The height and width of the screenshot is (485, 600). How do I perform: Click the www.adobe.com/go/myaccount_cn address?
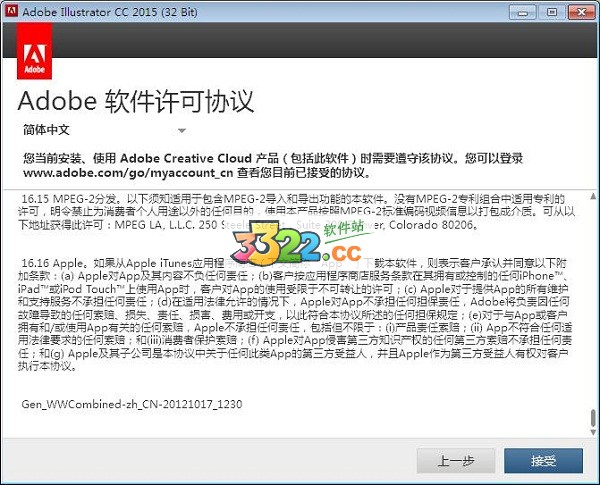(x=128, y=173)
